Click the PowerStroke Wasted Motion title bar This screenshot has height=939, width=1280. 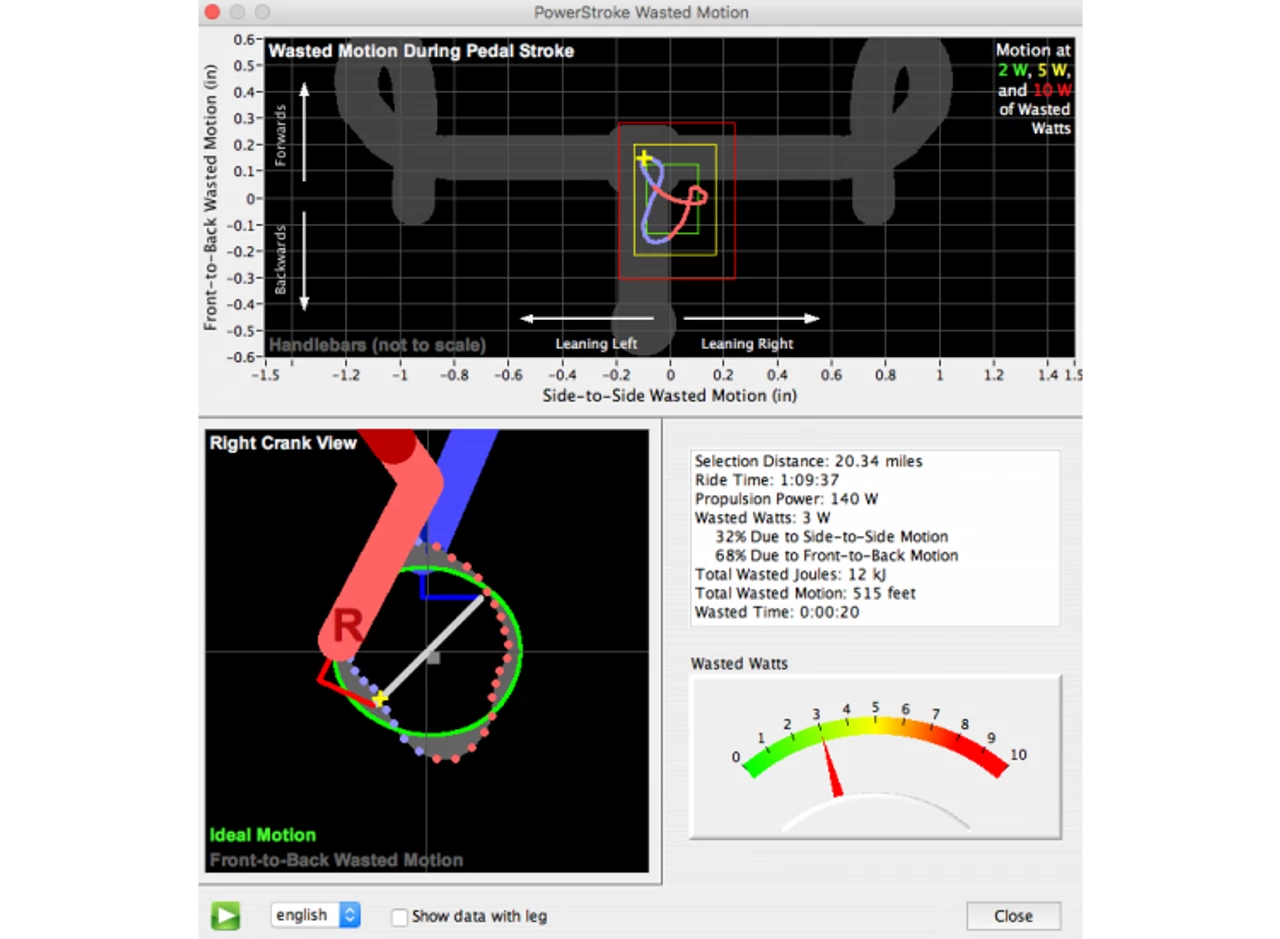(641, 13)
